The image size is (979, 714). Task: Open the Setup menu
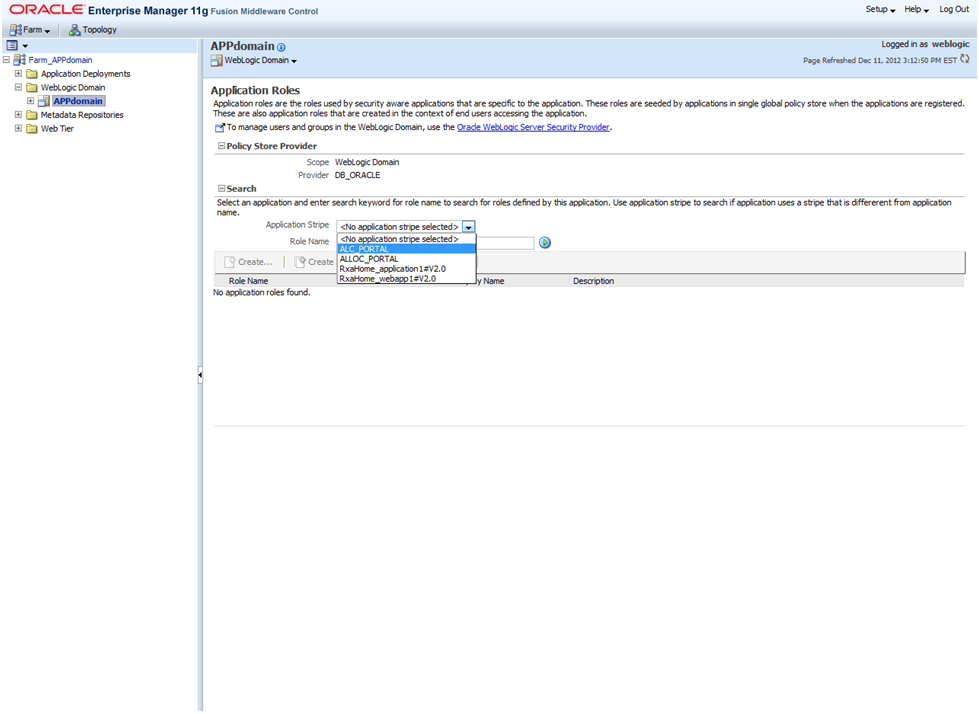(877, 9)
